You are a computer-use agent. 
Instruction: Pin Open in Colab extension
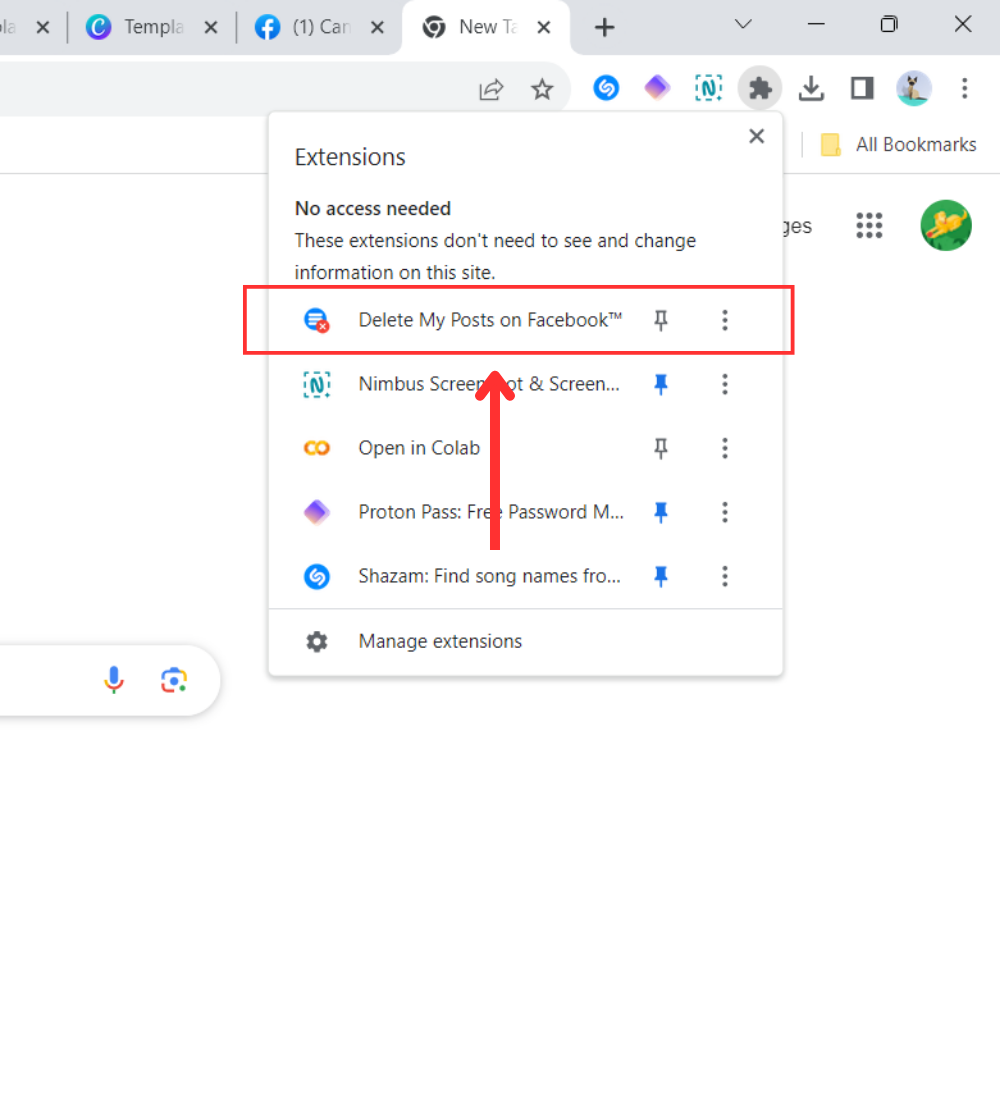coord(660,448)
